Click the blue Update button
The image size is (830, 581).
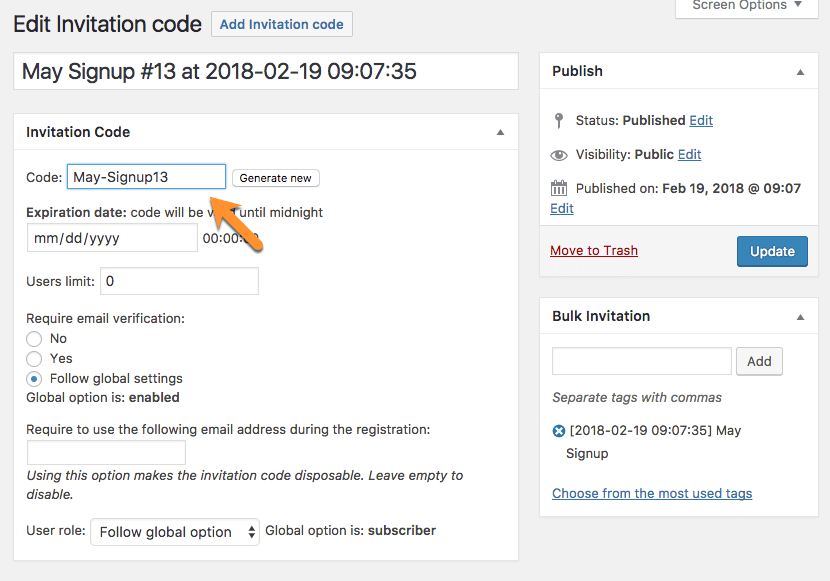772,251
